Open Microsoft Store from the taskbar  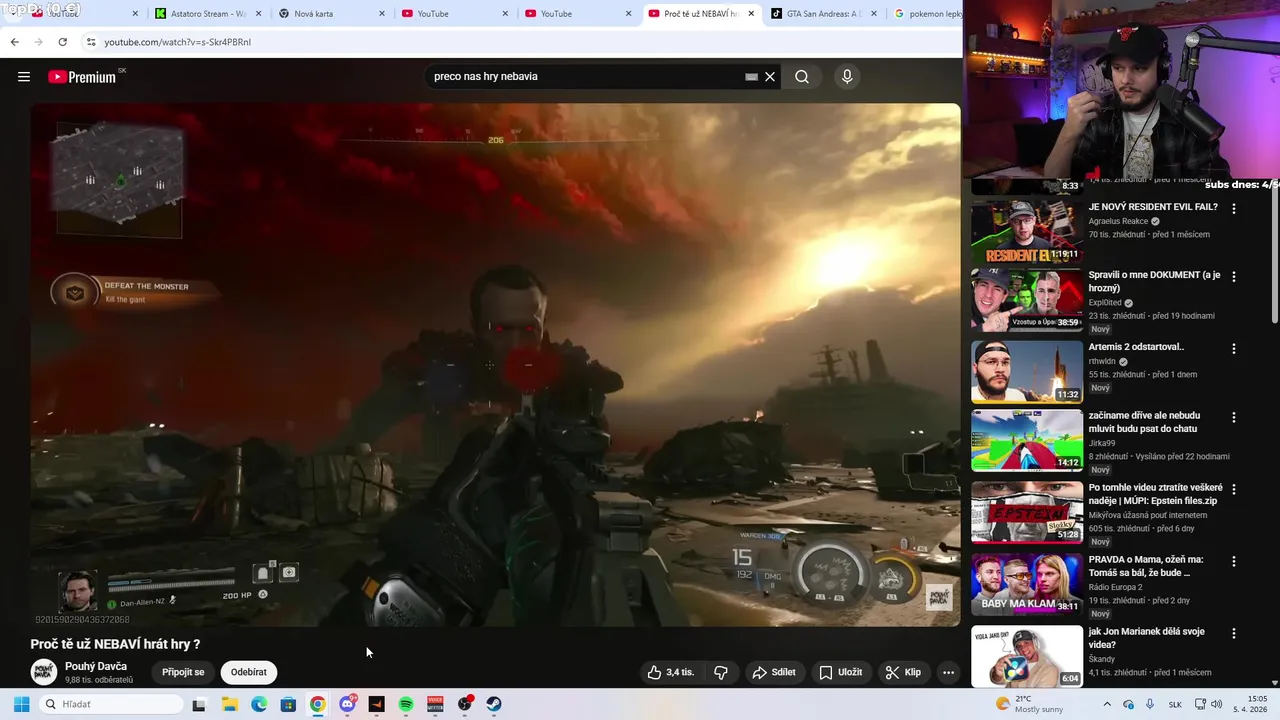pos(288,704)
